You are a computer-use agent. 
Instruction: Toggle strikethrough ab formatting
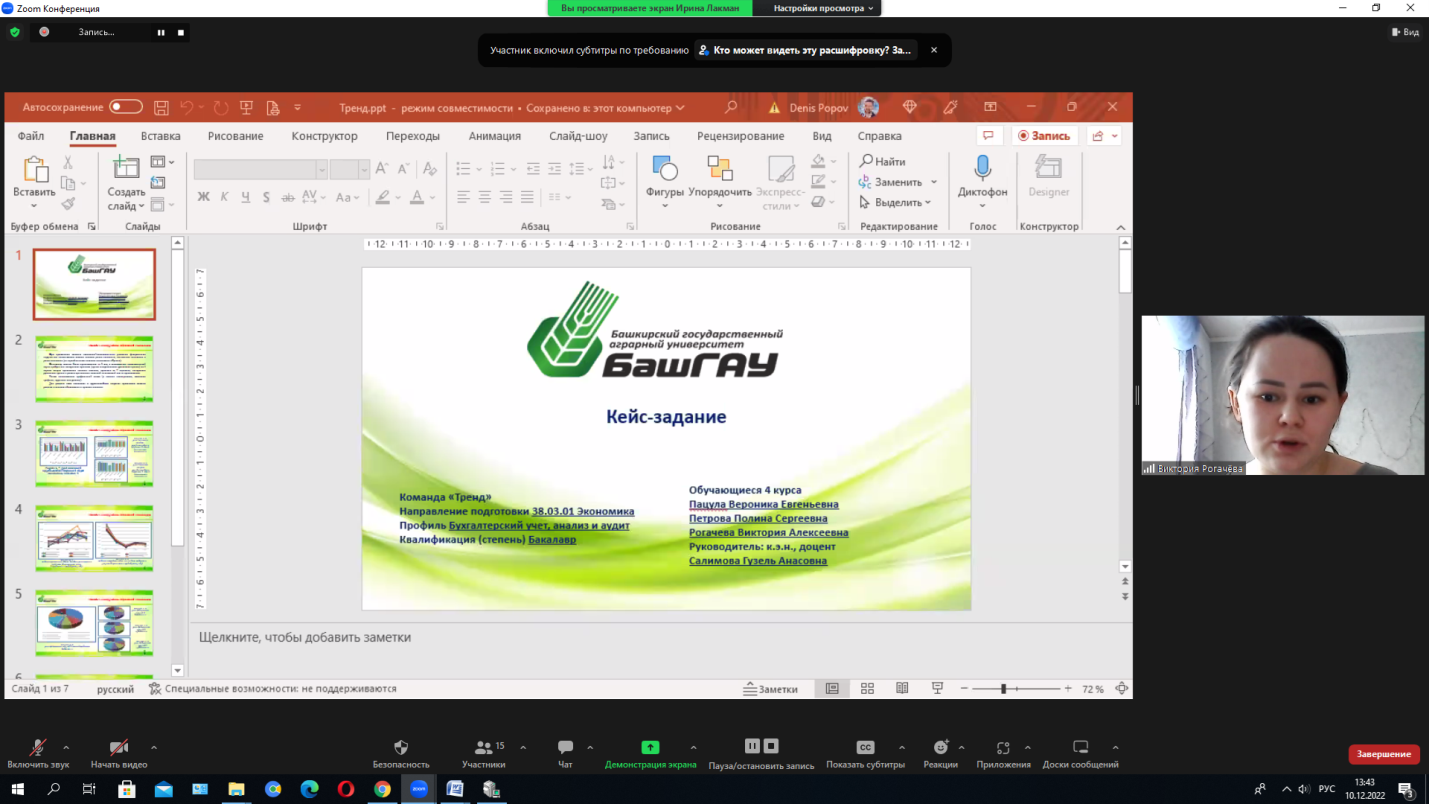pyautogui.click(x=286, y=197)
